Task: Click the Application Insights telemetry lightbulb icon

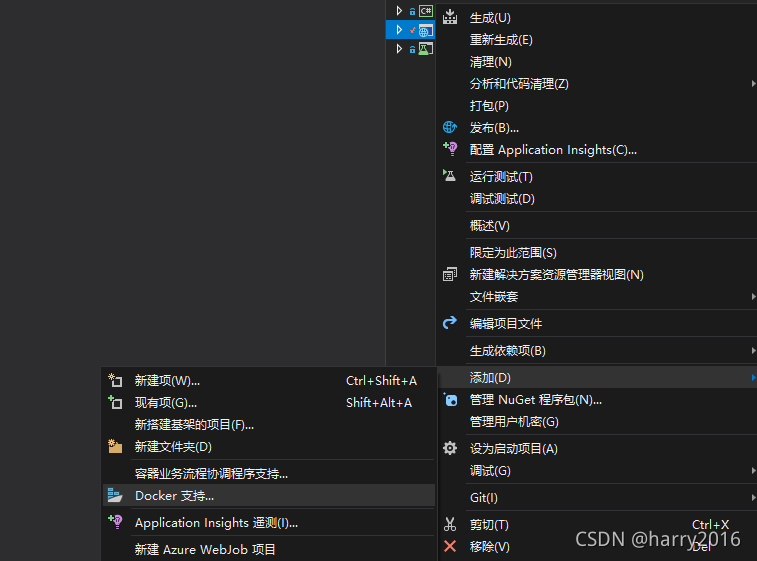Action: coord(115,522)
